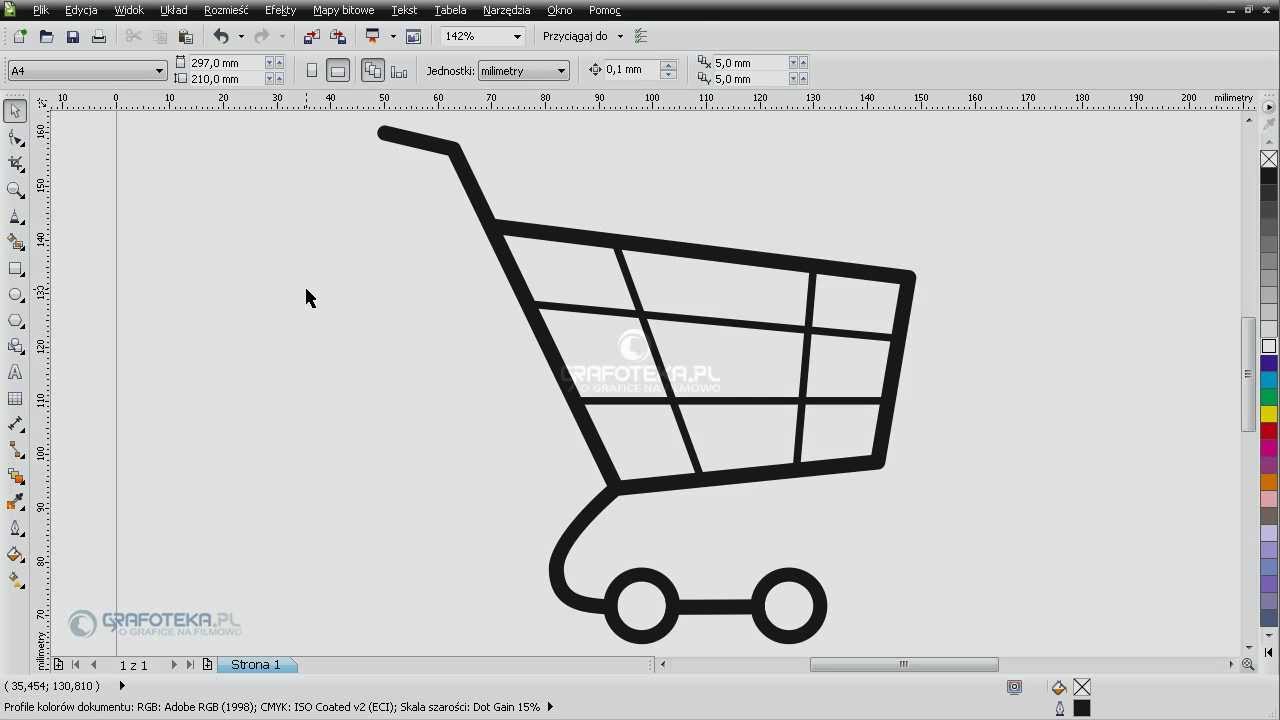Viewport: 1280px width, 720px height.
Task: Click the Export icon
Action: coord(338,37)
